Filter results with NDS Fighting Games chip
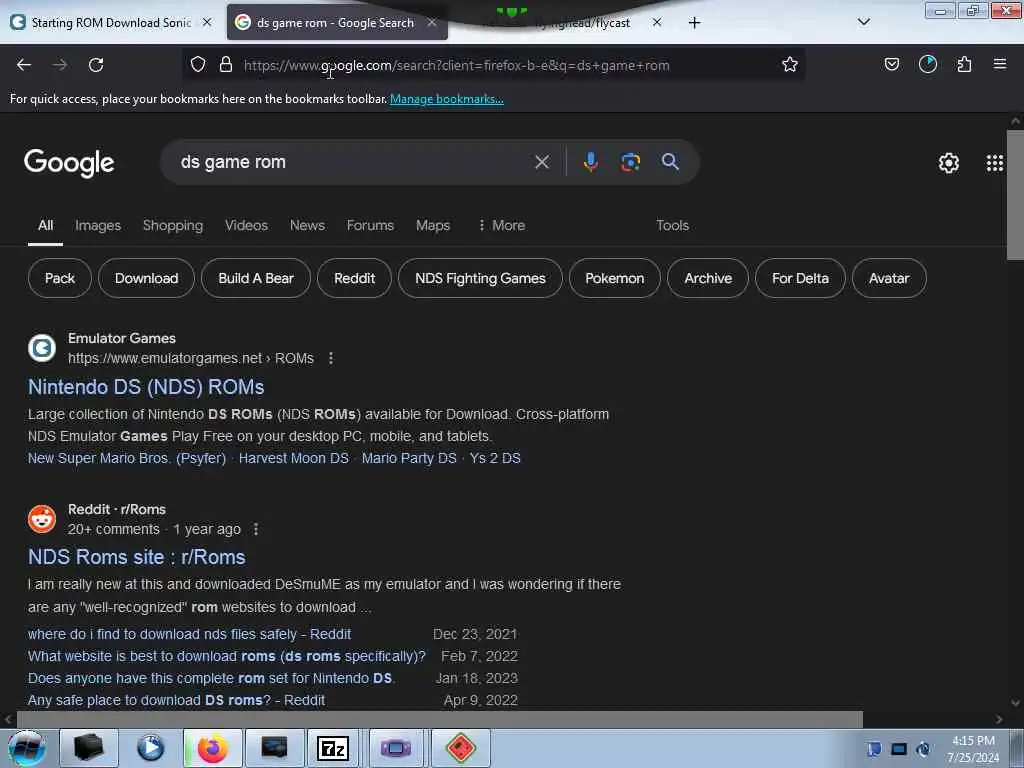This screenshot has height=768, width=1024. [480, 278]
